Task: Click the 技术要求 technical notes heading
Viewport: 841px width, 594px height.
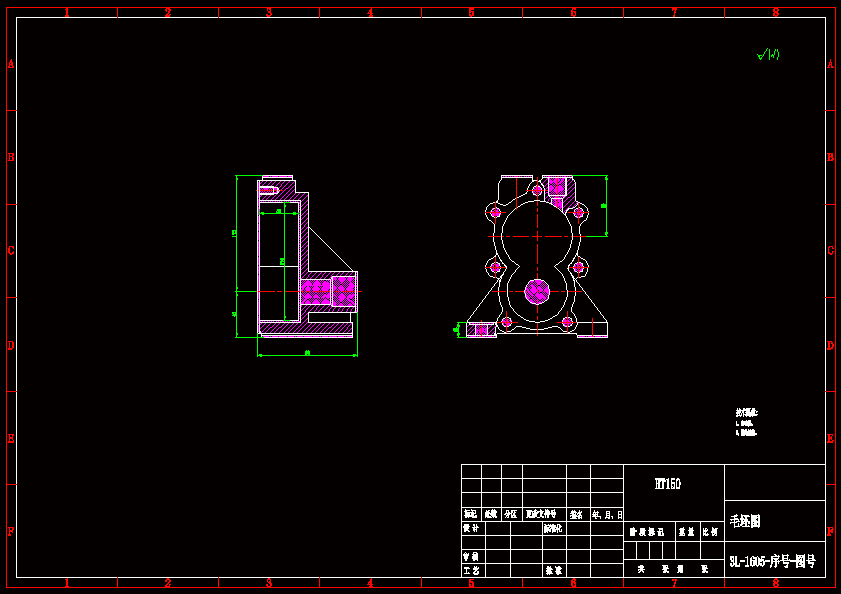Action: pyautogui.click(x=747, y=413)
